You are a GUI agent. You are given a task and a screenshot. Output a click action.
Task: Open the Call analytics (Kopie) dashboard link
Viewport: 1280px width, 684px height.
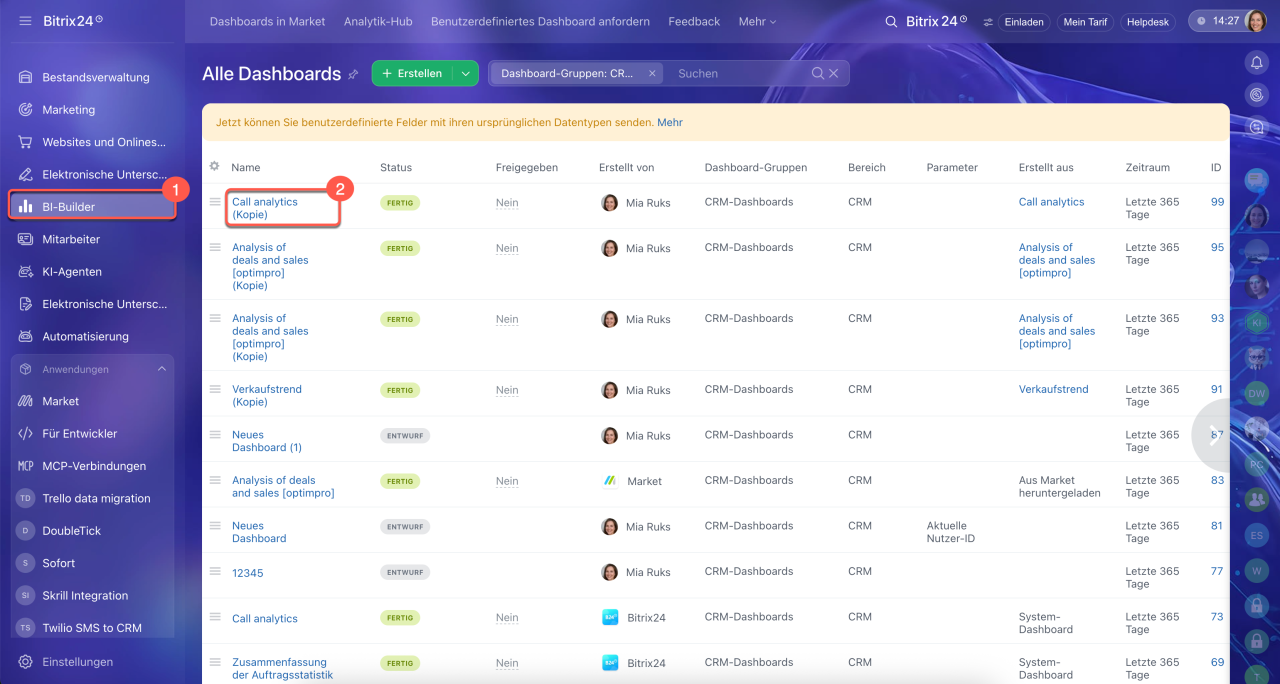pos(265,208)
